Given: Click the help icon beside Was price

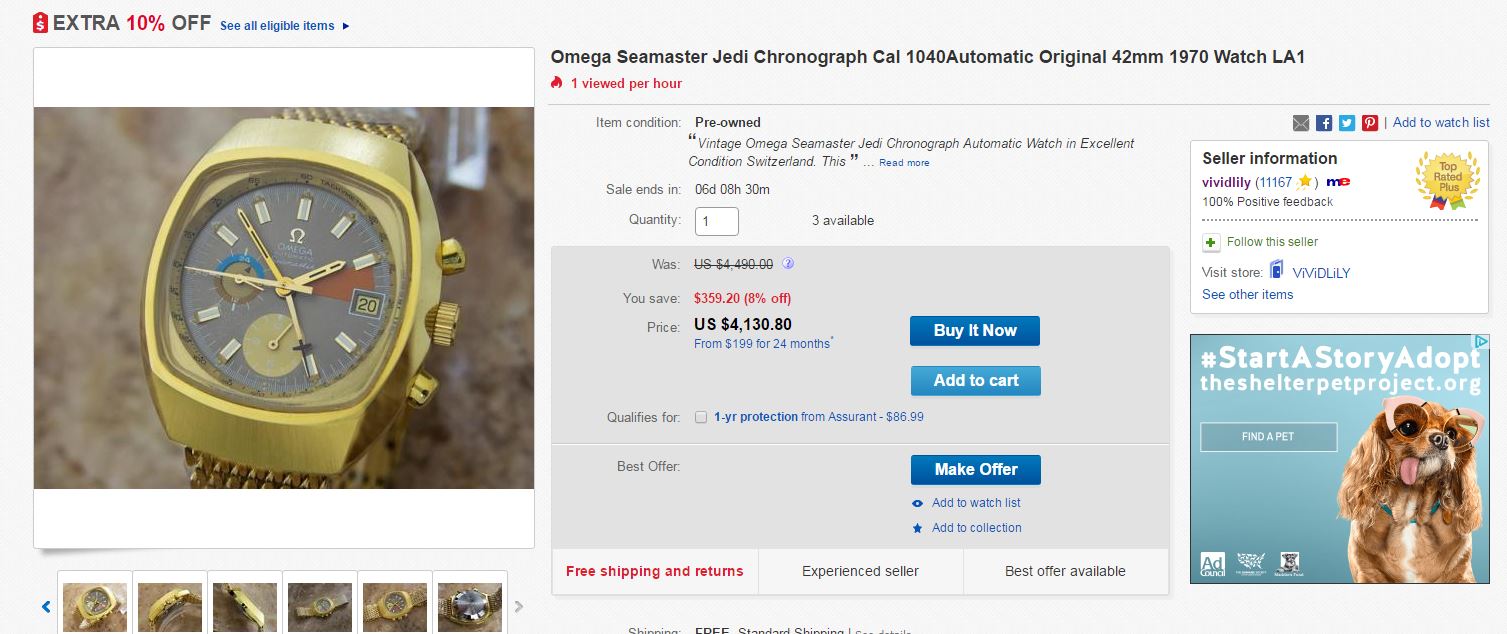Looking at the screenshot, I should (x=788, y=264).
